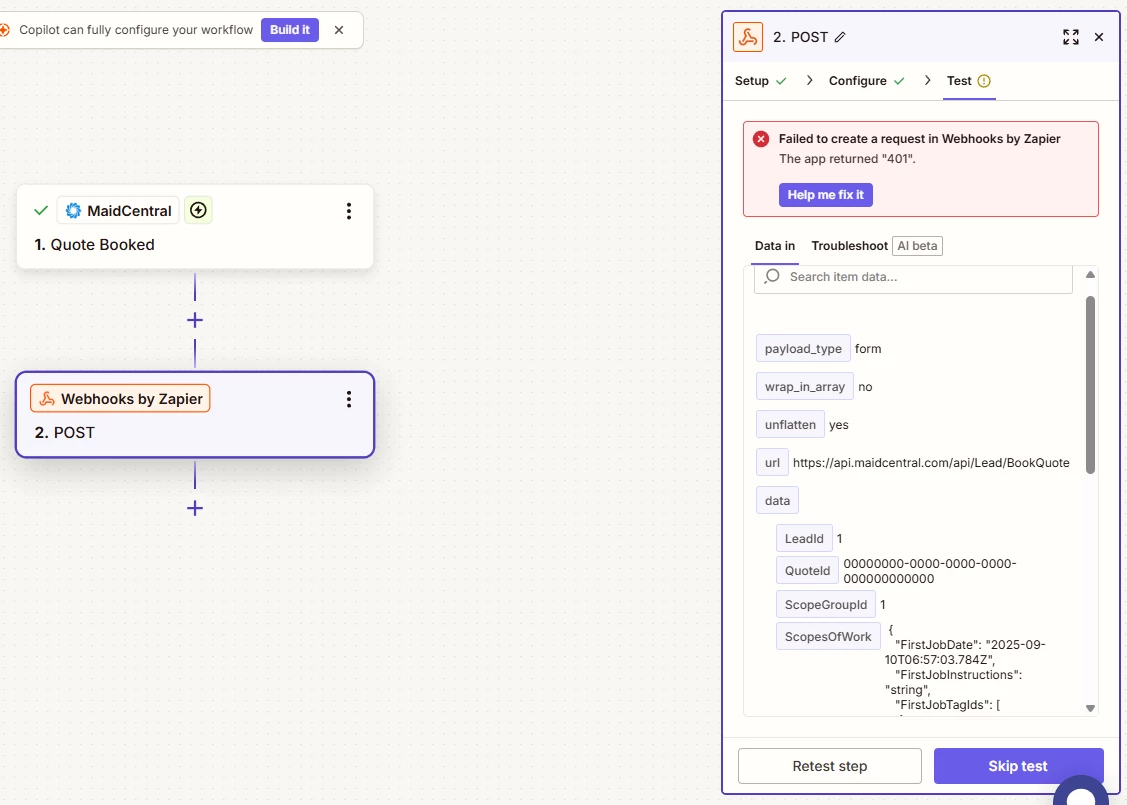The height and width of the screenshot is (805, 1127).
Task: Add step between trigger and webhook
Action: point(195,320)
